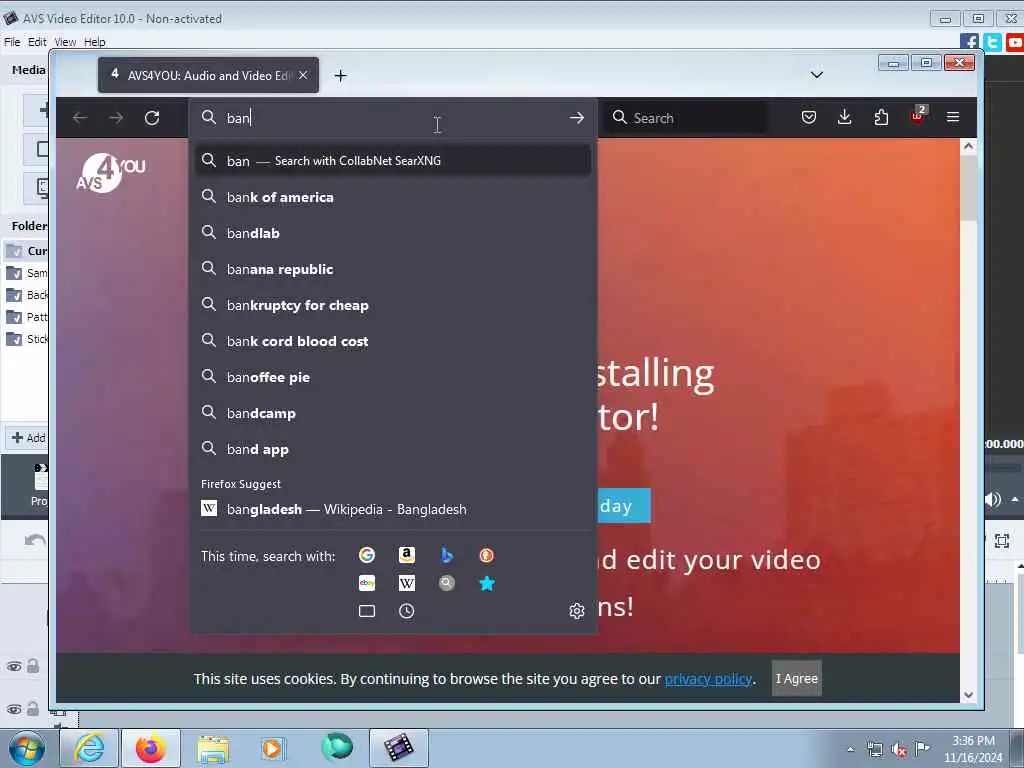Search this time with the grey magnifier engine
1024x768 pixels.
447,583
